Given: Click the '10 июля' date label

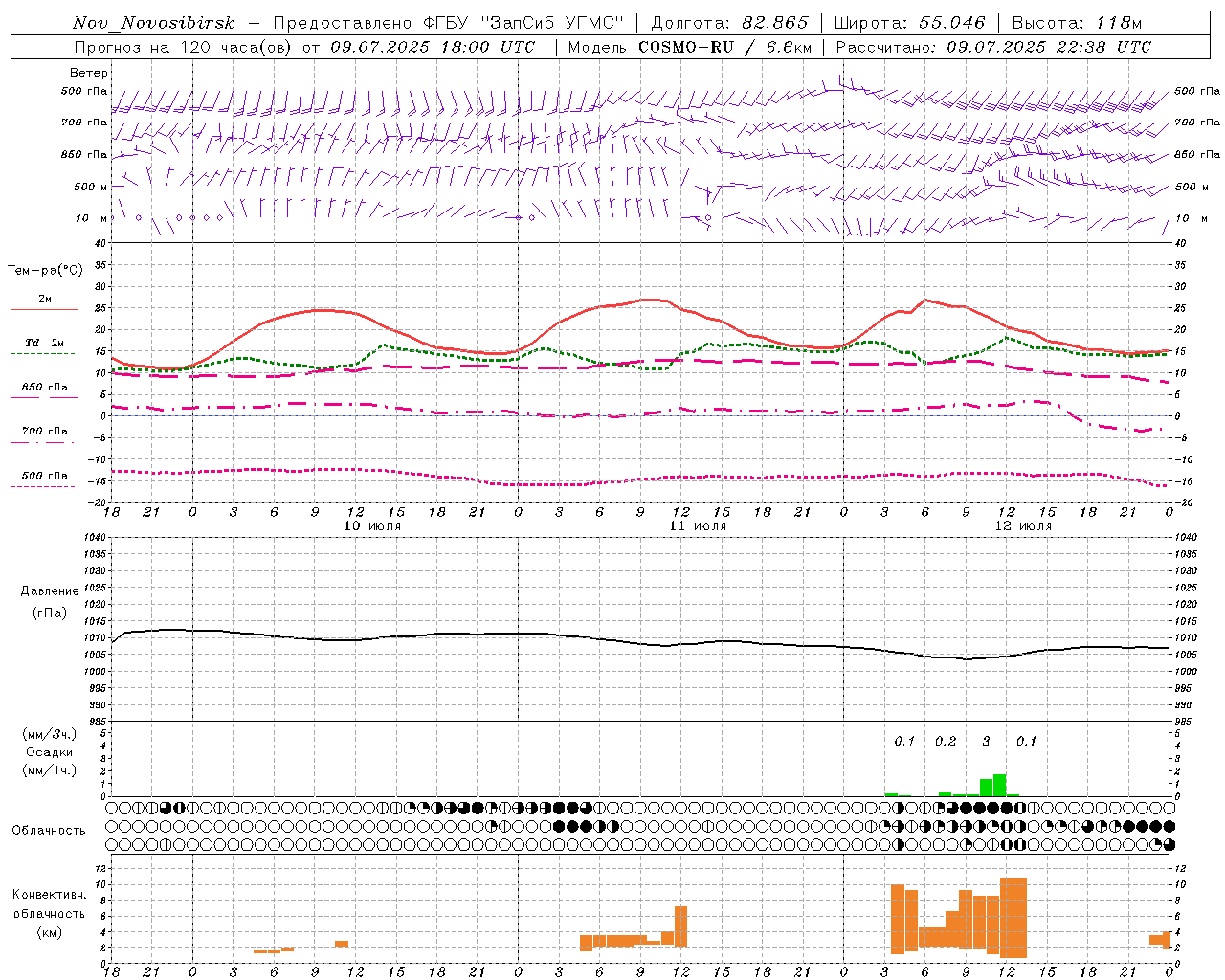Looking at the screenshot, I should (372, 525).
